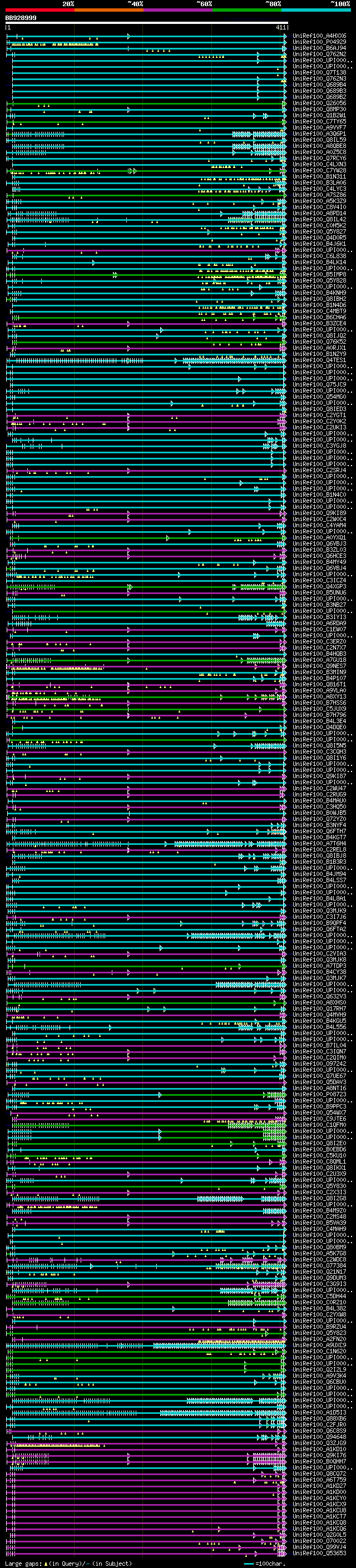Screen dimensions: 356x1568
Task: Select the UniRef100_C4LXN3 entry
Action: pyautogui.click(x=319, y=164)
